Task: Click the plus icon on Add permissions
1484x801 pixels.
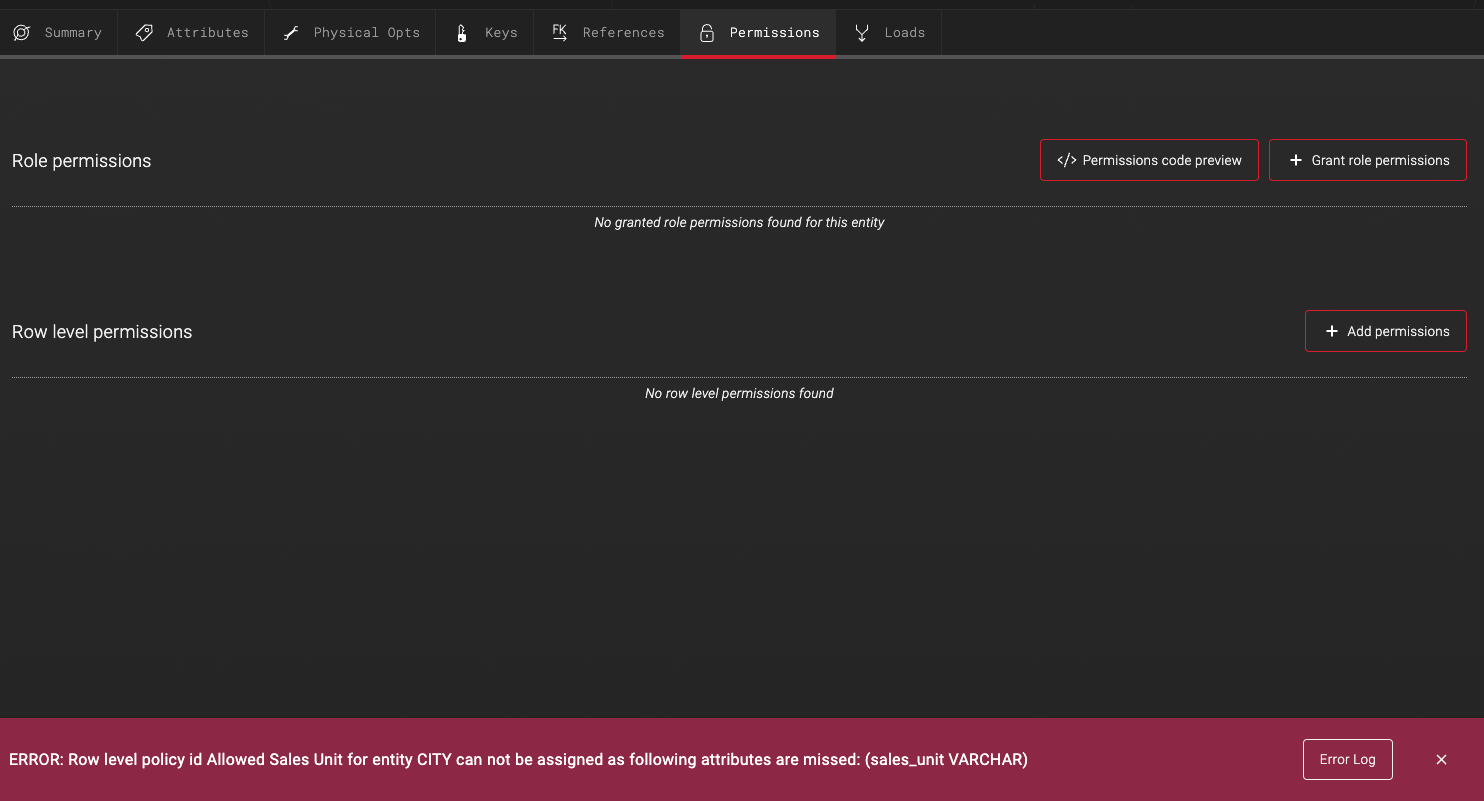Action: click(1332, 330)
